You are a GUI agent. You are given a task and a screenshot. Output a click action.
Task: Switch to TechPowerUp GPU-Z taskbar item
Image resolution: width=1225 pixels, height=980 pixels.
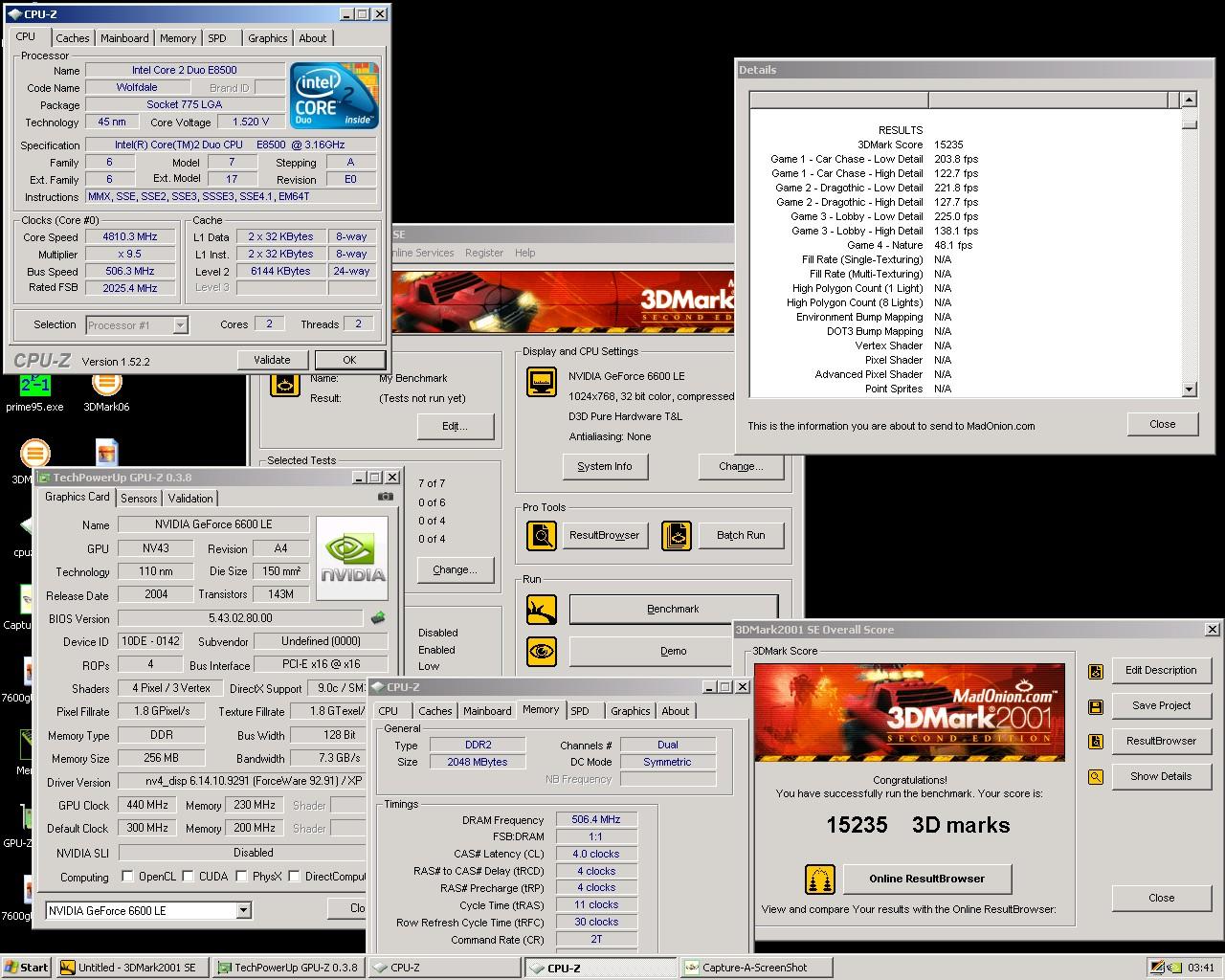click(x=289, y=968)
